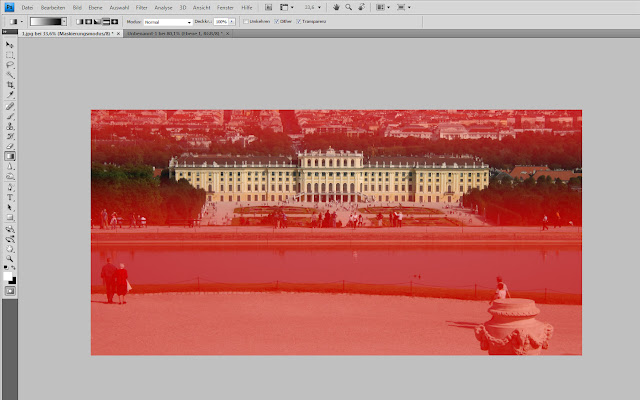Open the Ebene menu

pyautogui.click(x=96, y=7)
